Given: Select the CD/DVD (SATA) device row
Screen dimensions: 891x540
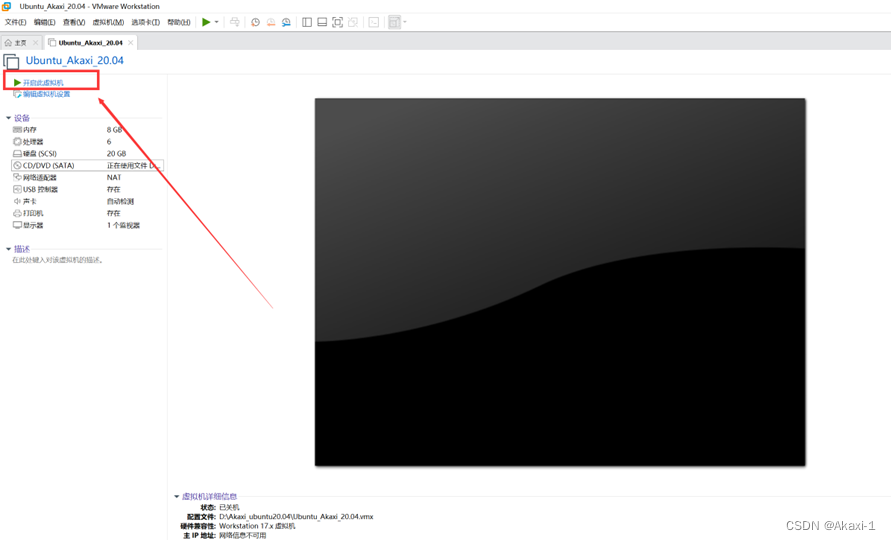Looking at the screenshot, I should point(87,165).
